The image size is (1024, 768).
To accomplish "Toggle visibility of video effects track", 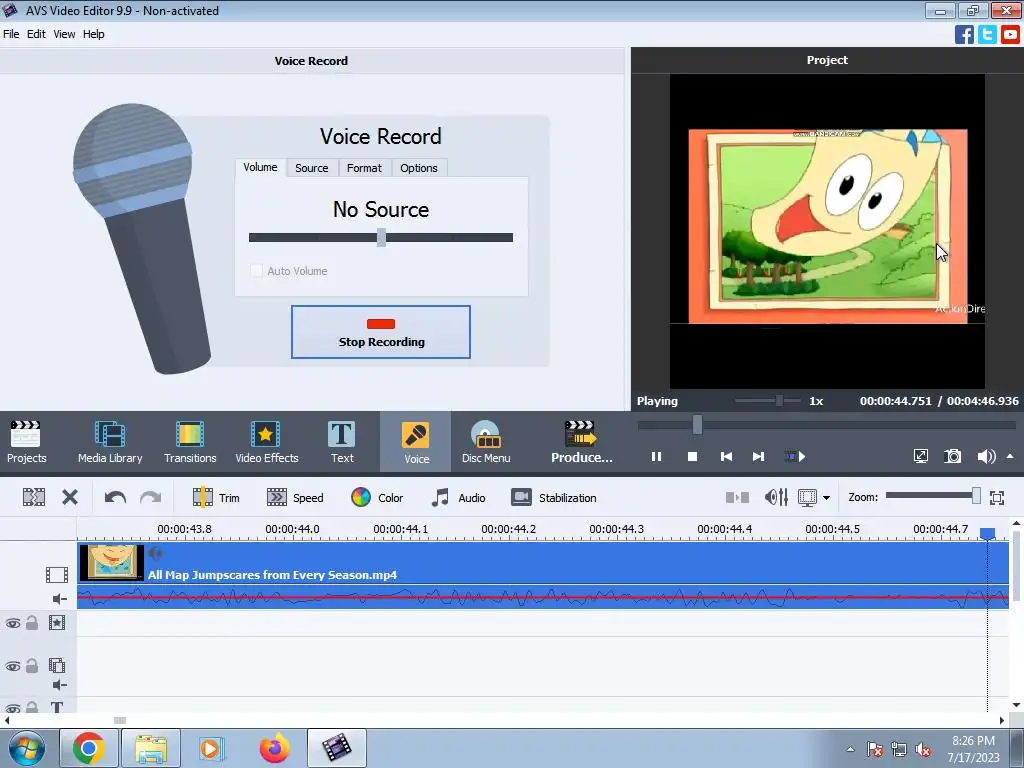I will coord(12,624).
